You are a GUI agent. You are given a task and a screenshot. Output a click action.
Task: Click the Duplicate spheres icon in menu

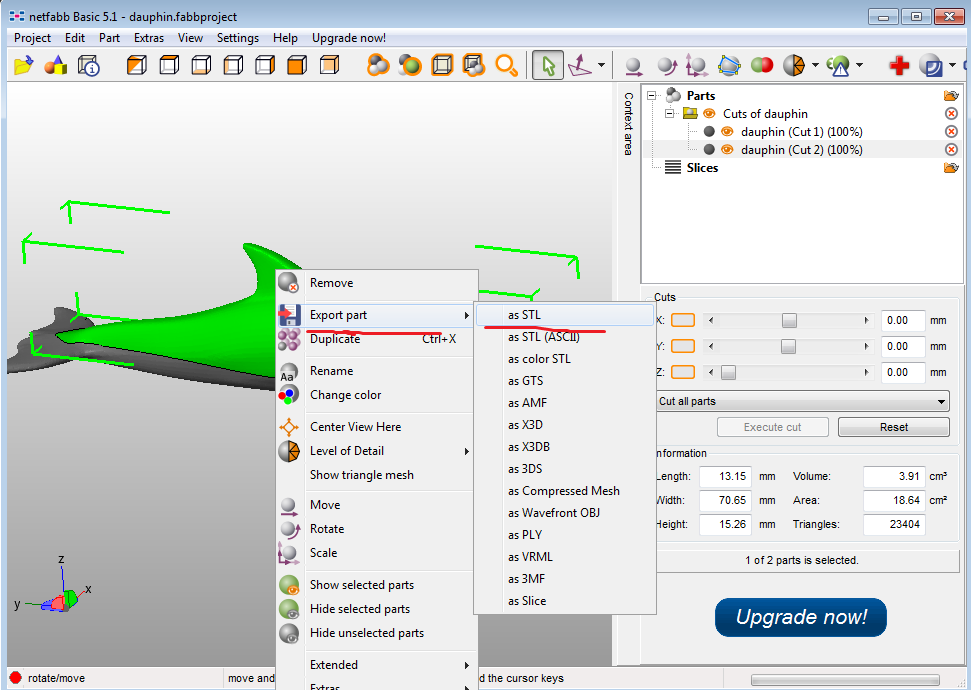(289, 339)
